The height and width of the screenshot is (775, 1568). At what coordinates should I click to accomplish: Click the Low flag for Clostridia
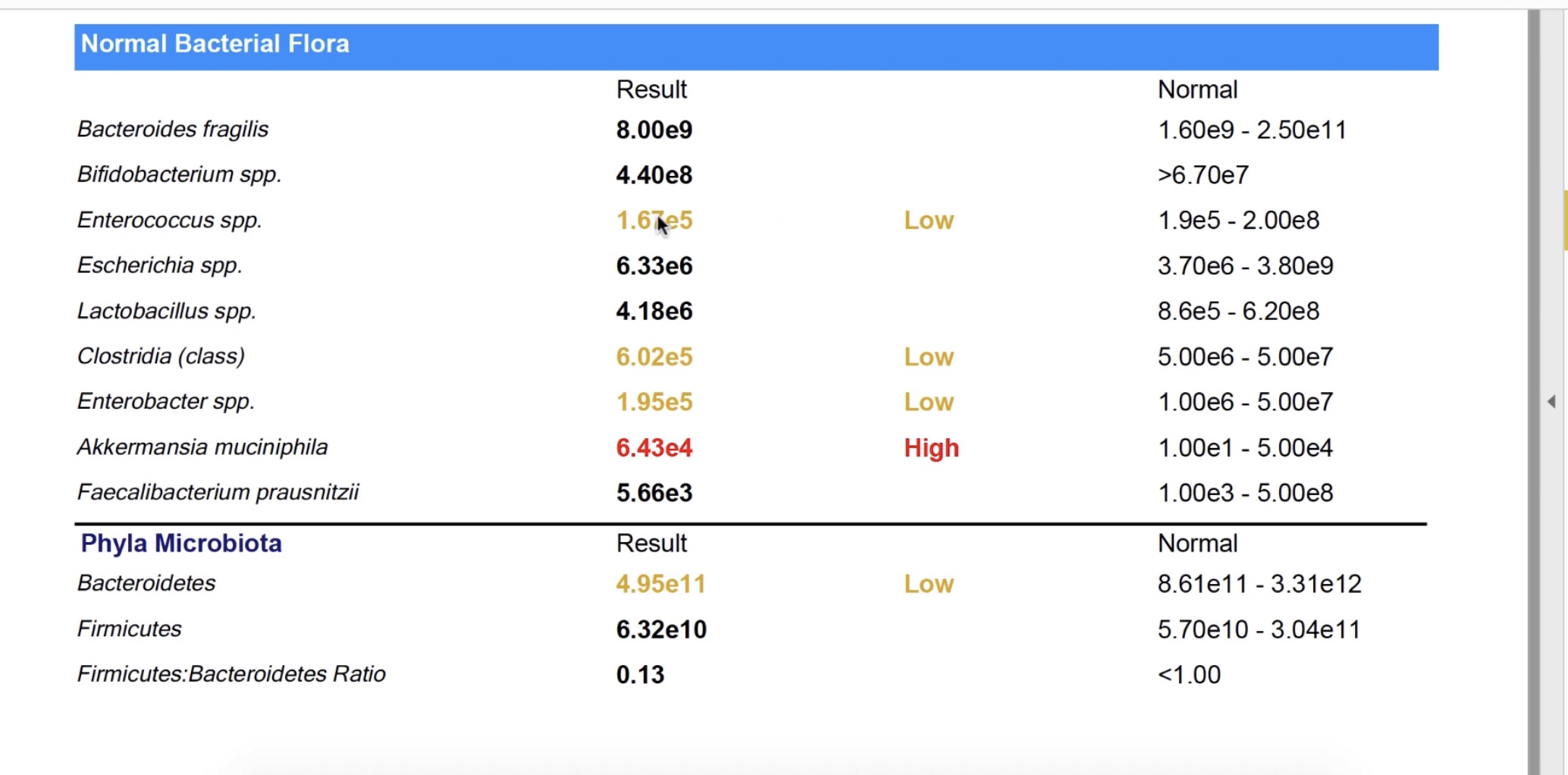[x=928, y=356]
